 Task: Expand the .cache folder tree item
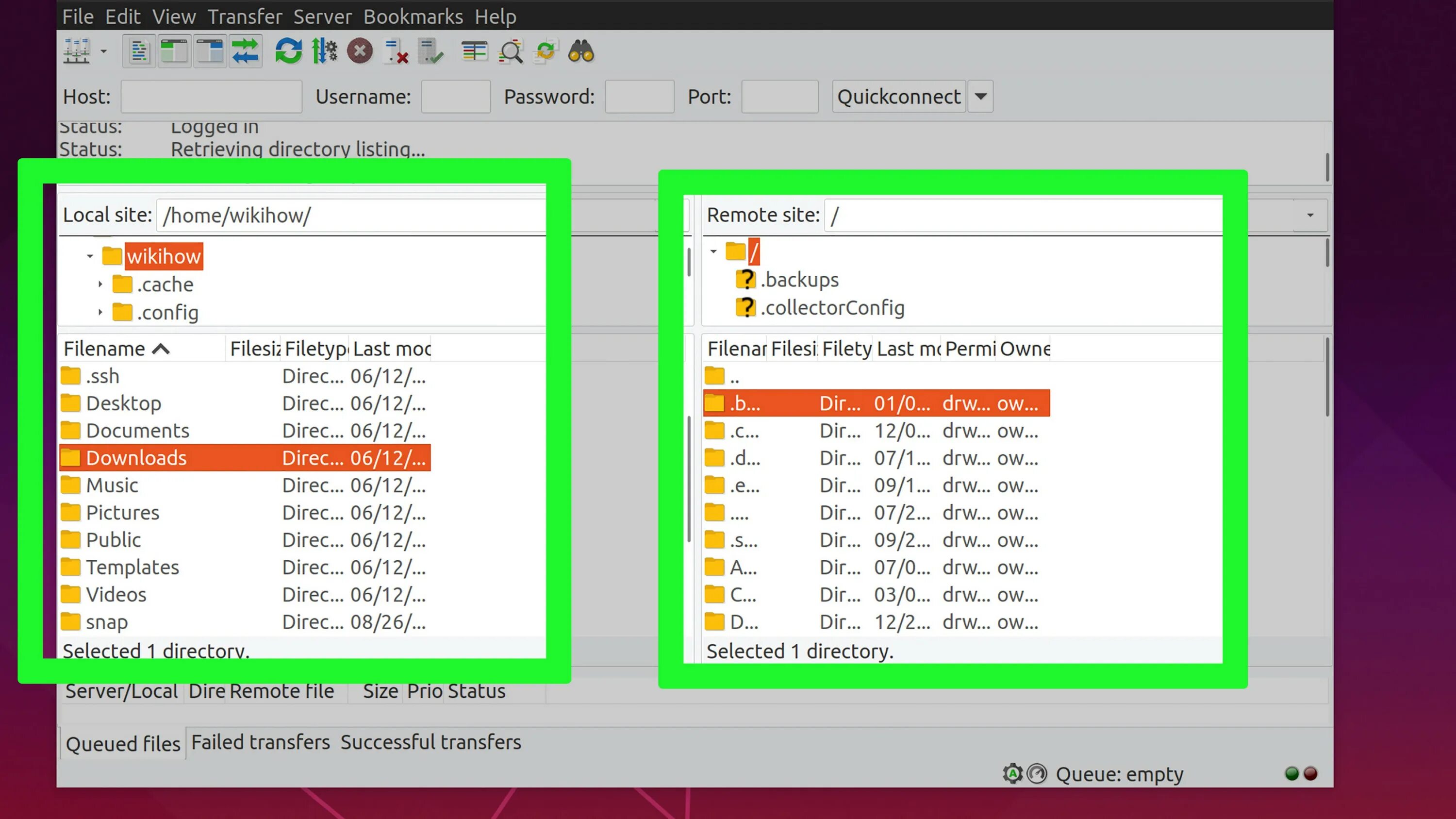pos(102,285)
